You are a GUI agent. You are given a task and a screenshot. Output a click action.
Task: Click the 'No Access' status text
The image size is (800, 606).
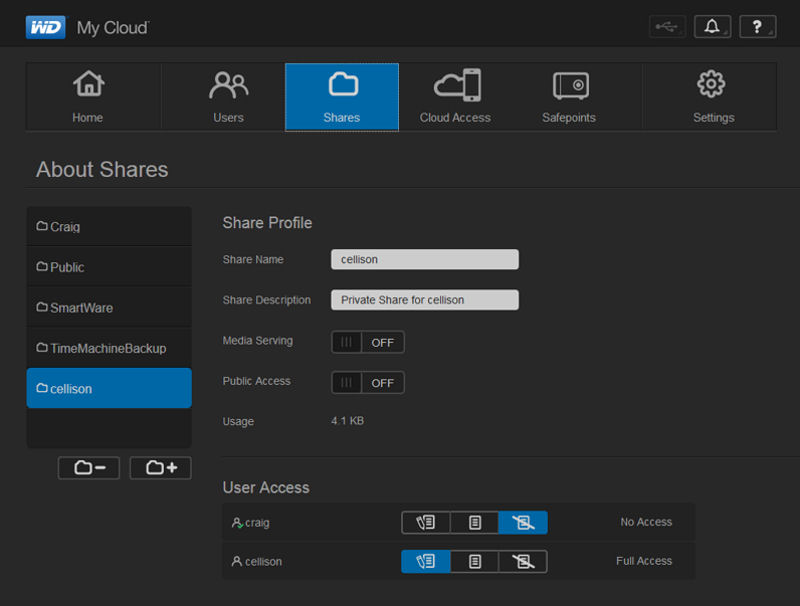coord(646,522)
